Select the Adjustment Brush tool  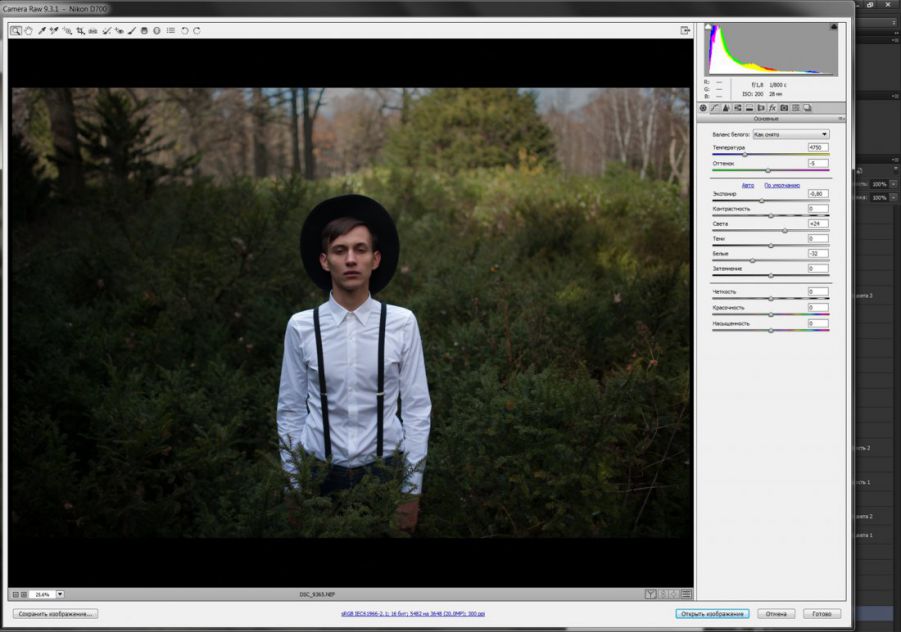[x=132, y=31]
